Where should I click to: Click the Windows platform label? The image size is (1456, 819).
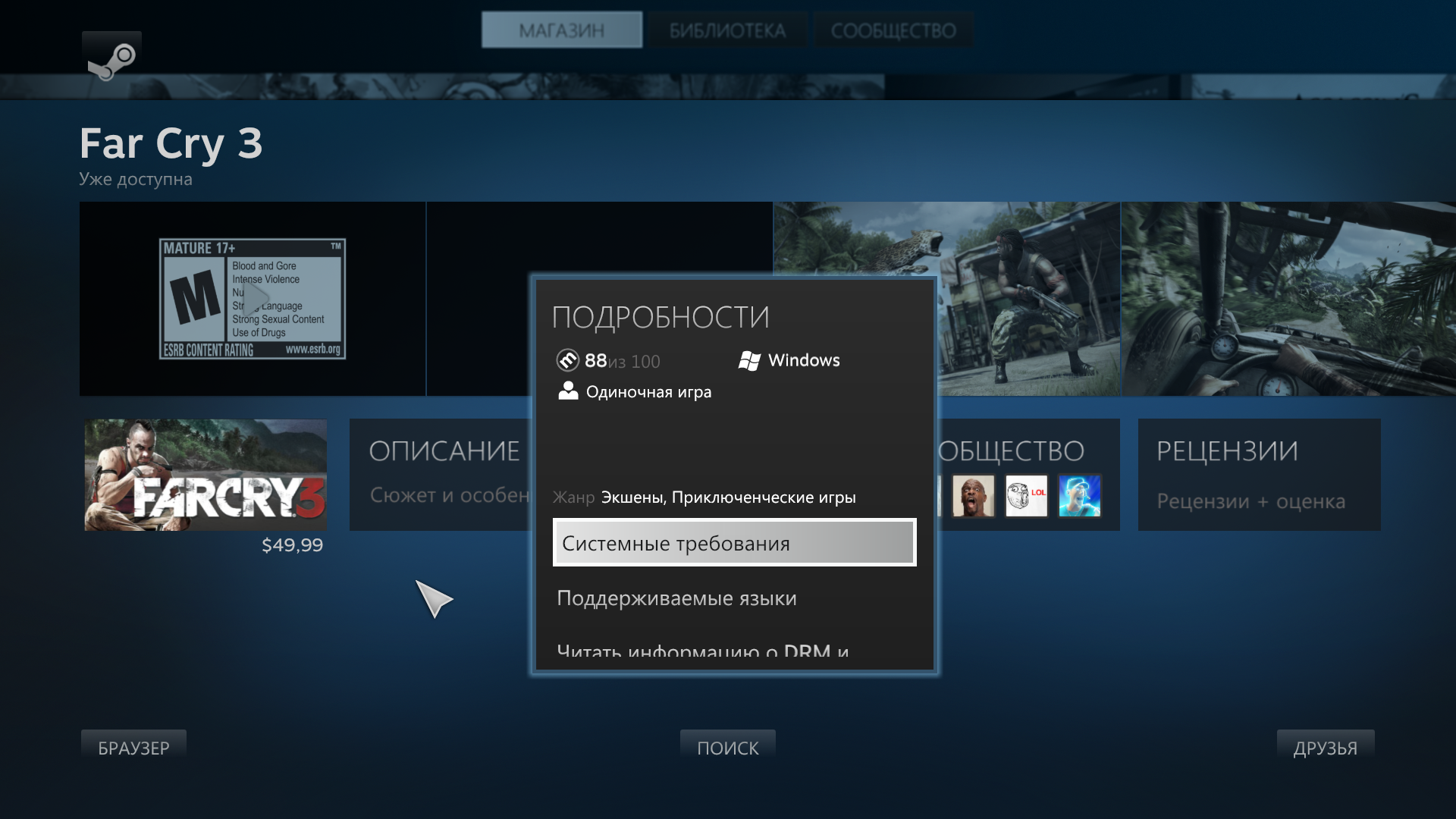coord(804,360)
